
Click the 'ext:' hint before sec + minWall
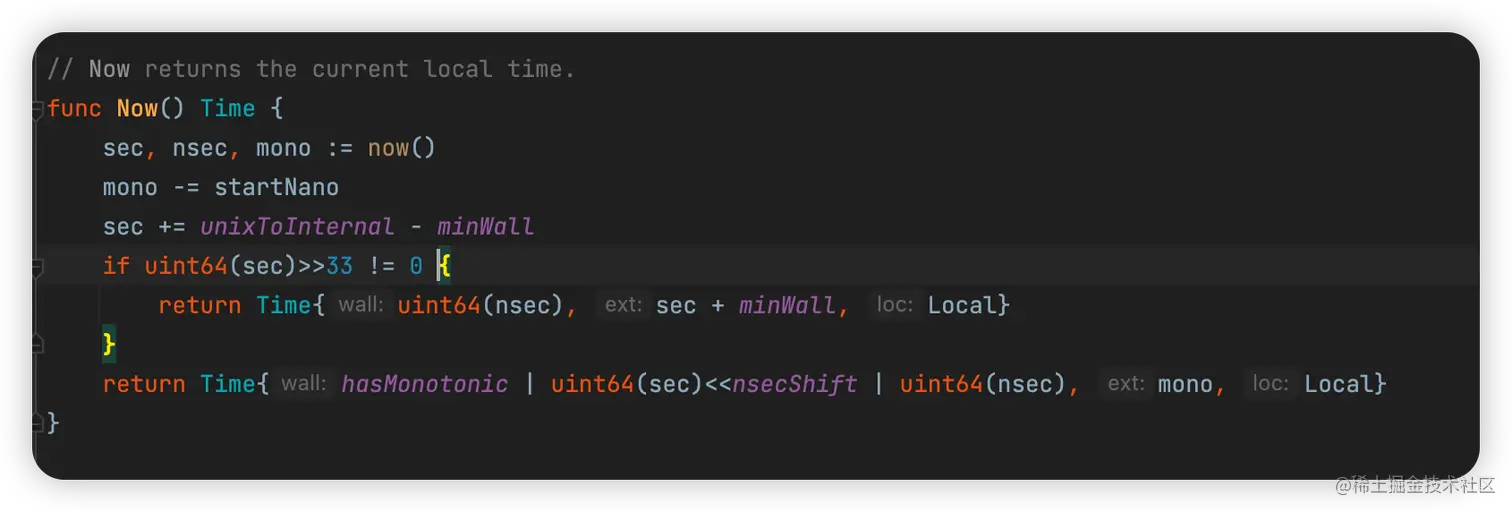pos(623,305)
